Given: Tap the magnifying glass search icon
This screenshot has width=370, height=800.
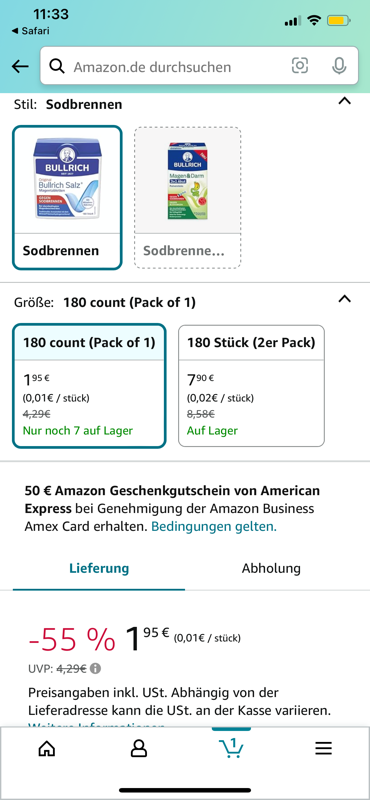Looking at the screenshot, I should (x=57, y=66).
